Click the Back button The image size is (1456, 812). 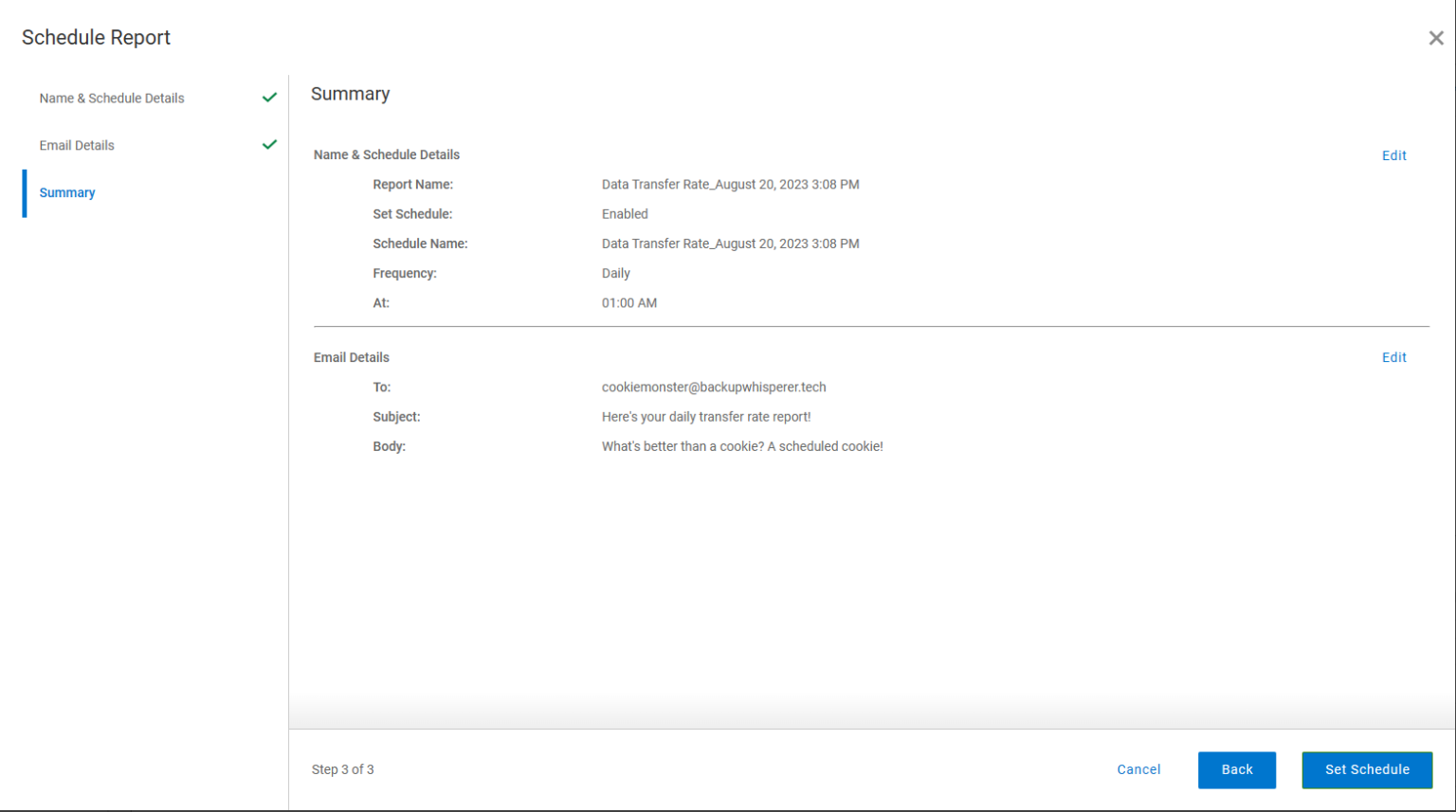1236,769
